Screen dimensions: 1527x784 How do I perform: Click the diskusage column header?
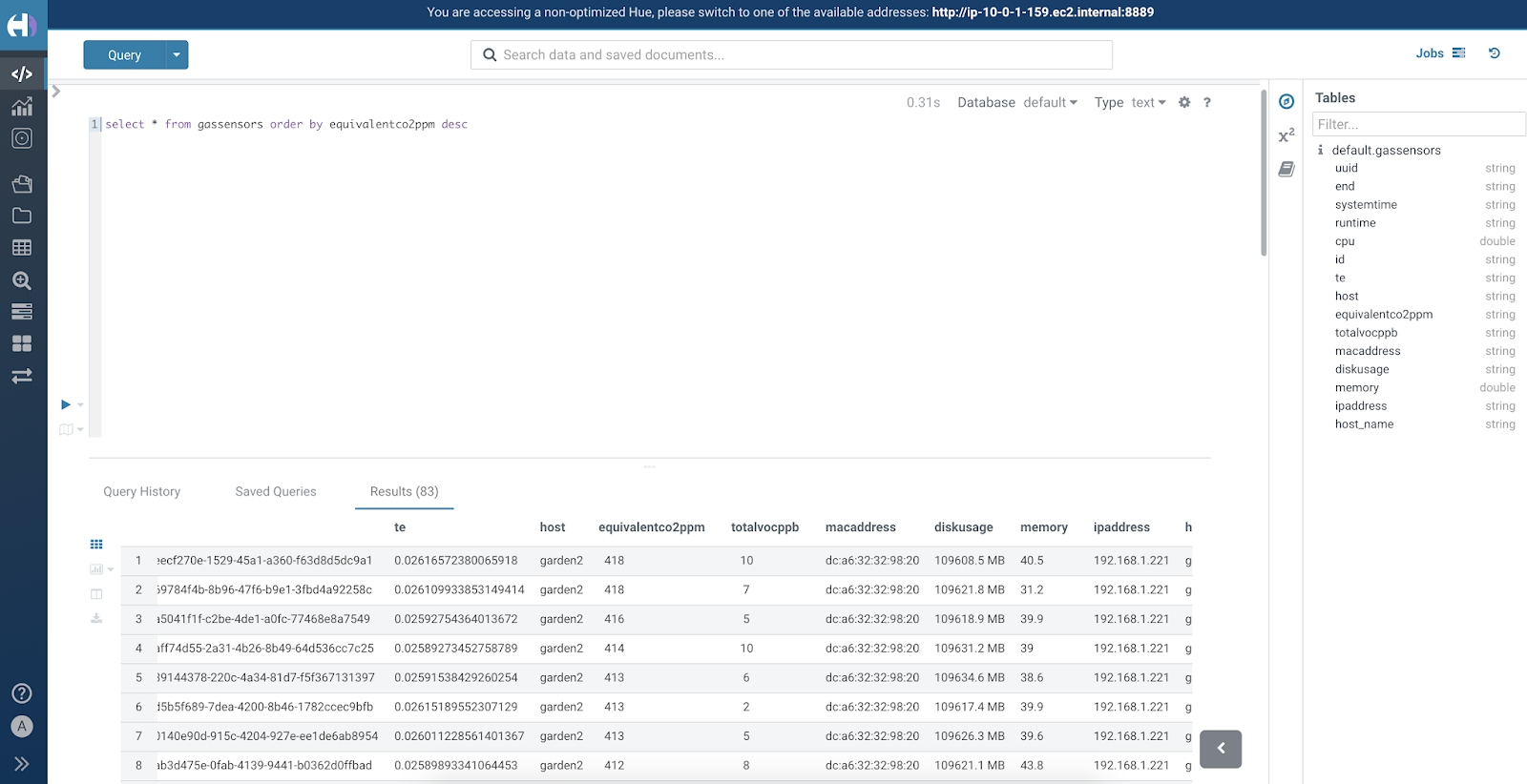[964, 527]
